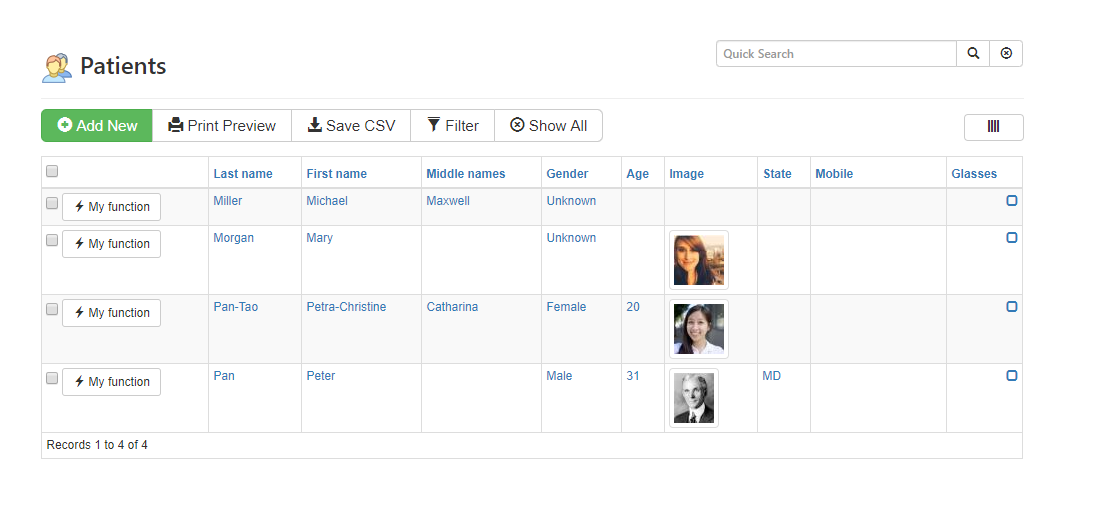Toggle Glasses checkbox for Miller
Viewport: 1095px width, 521px height.
1011,200
